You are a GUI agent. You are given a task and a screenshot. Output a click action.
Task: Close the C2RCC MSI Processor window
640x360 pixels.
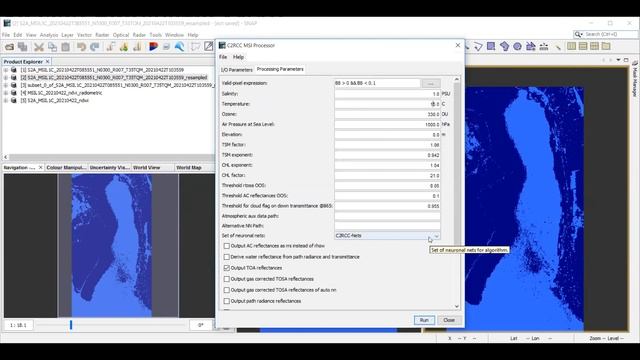[x=458, y=45]
